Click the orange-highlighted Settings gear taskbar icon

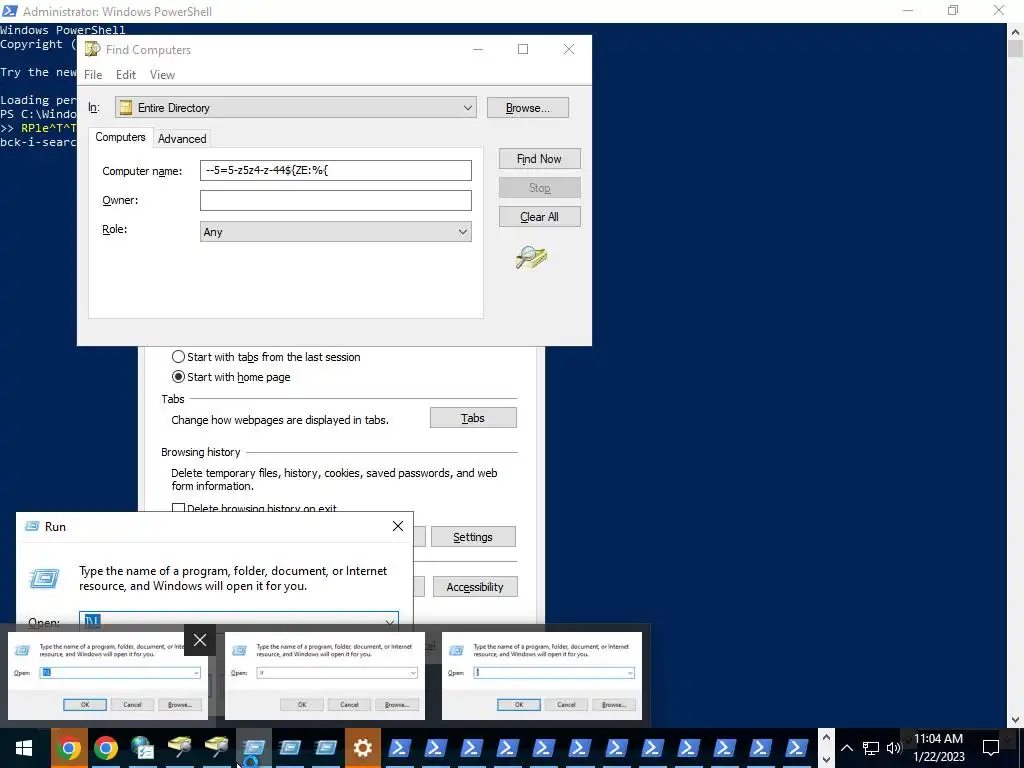362,748
